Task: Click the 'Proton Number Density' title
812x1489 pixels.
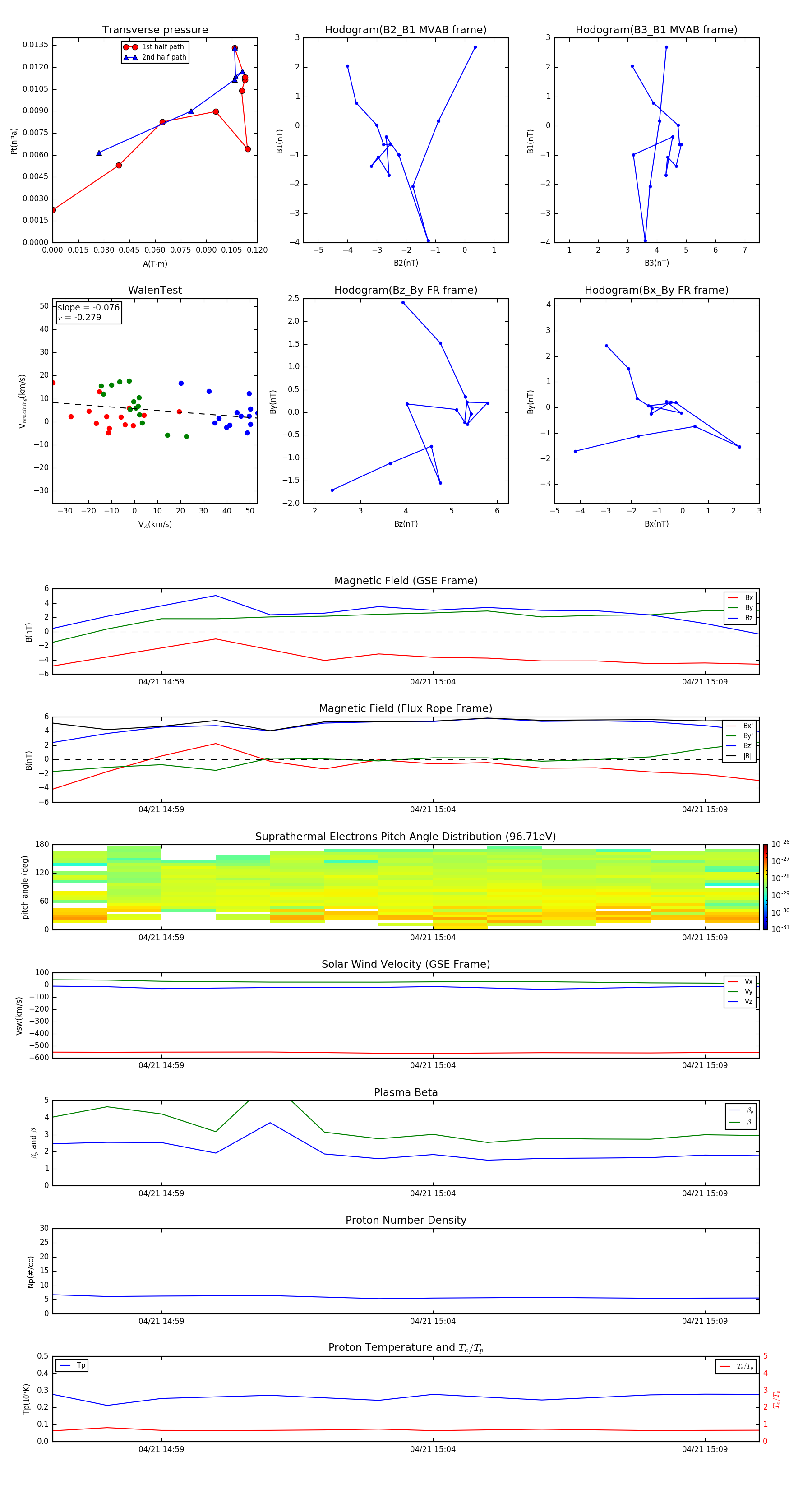Action: coord(406,1220)
